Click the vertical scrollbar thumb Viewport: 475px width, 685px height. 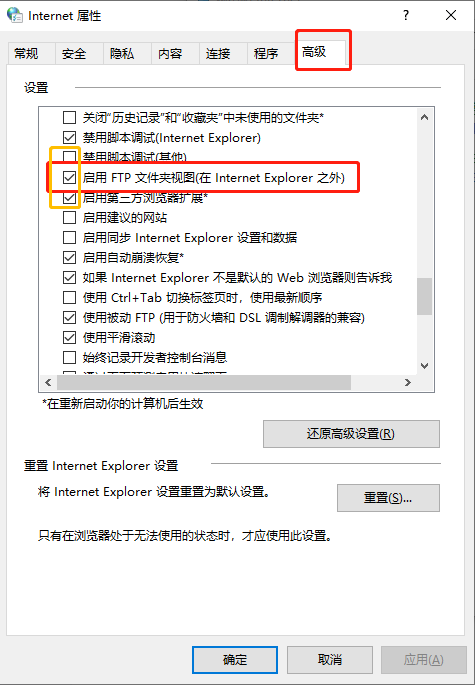[x=424, y=296]
